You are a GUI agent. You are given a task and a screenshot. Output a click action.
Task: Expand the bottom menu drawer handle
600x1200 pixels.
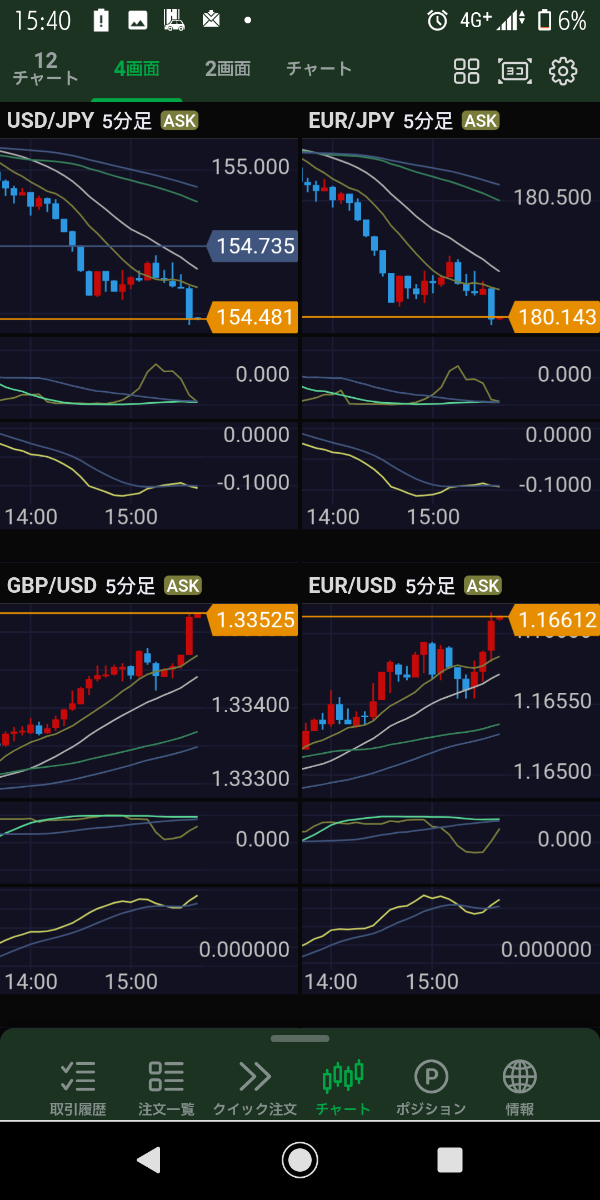(299, 1039)
